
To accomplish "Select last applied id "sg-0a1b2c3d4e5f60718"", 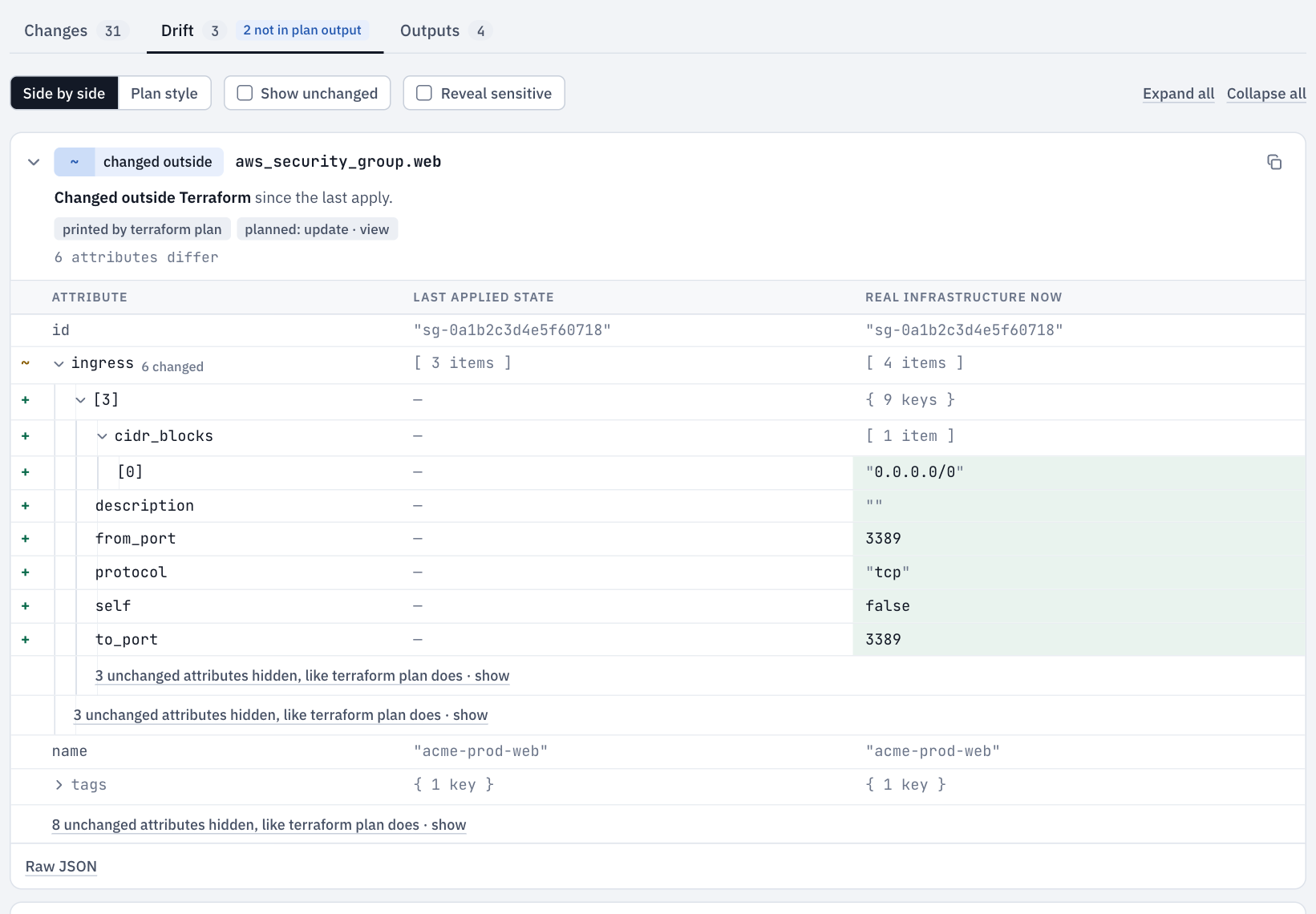I will point(512,330).
